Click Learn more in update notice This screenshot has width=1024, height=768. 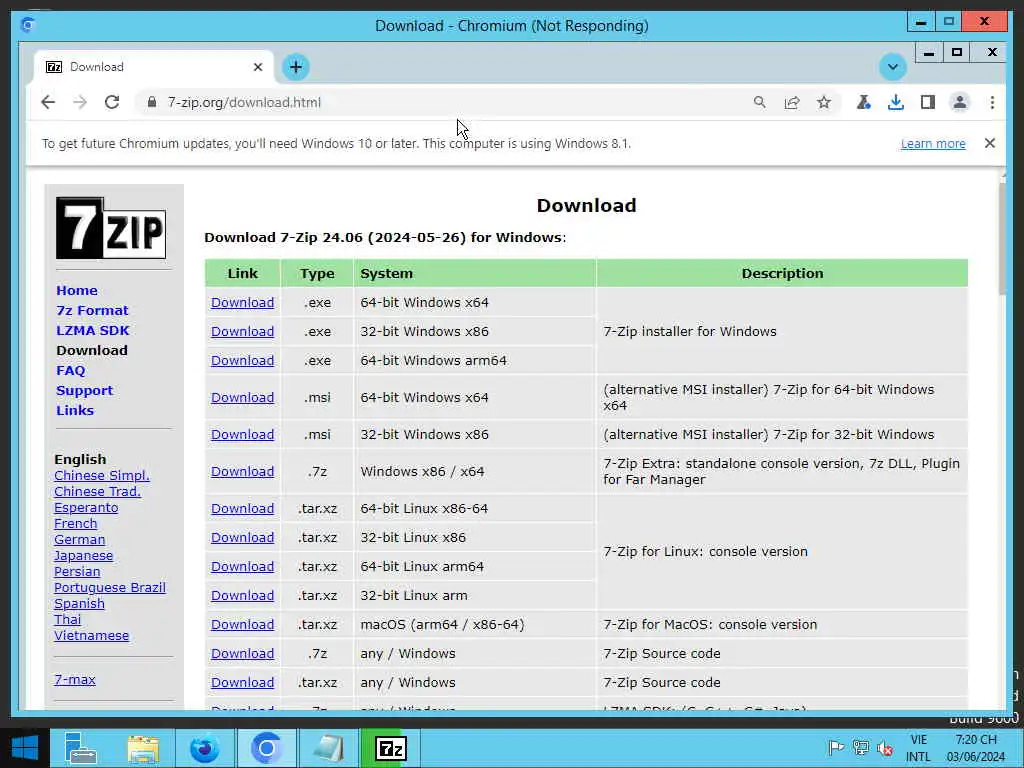[933, 144]
